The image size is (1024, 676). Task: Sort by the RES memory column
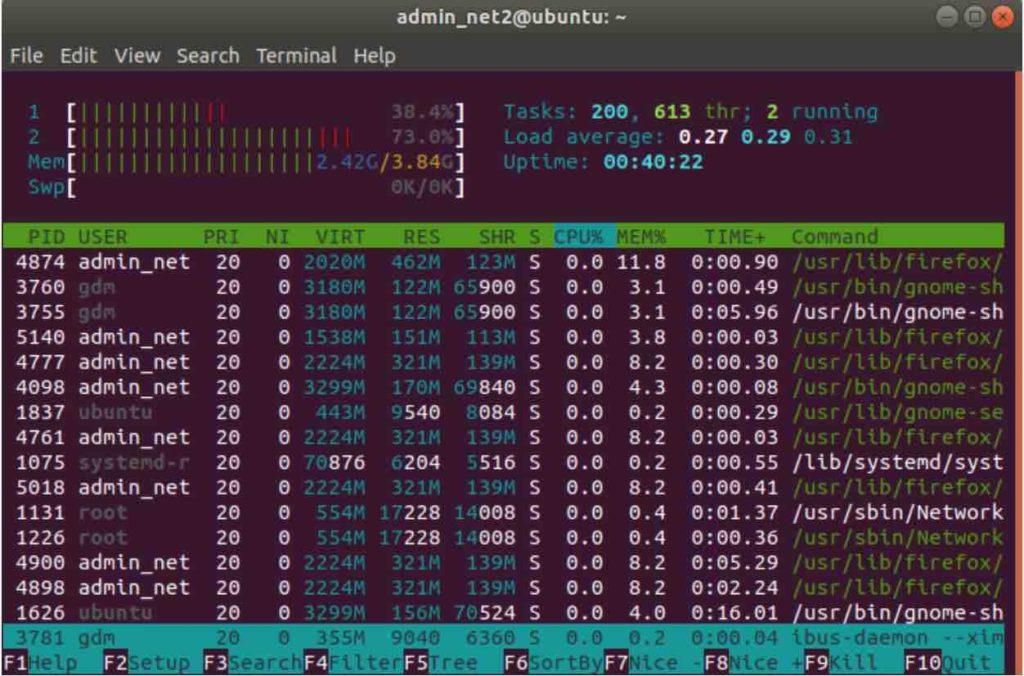421,237
